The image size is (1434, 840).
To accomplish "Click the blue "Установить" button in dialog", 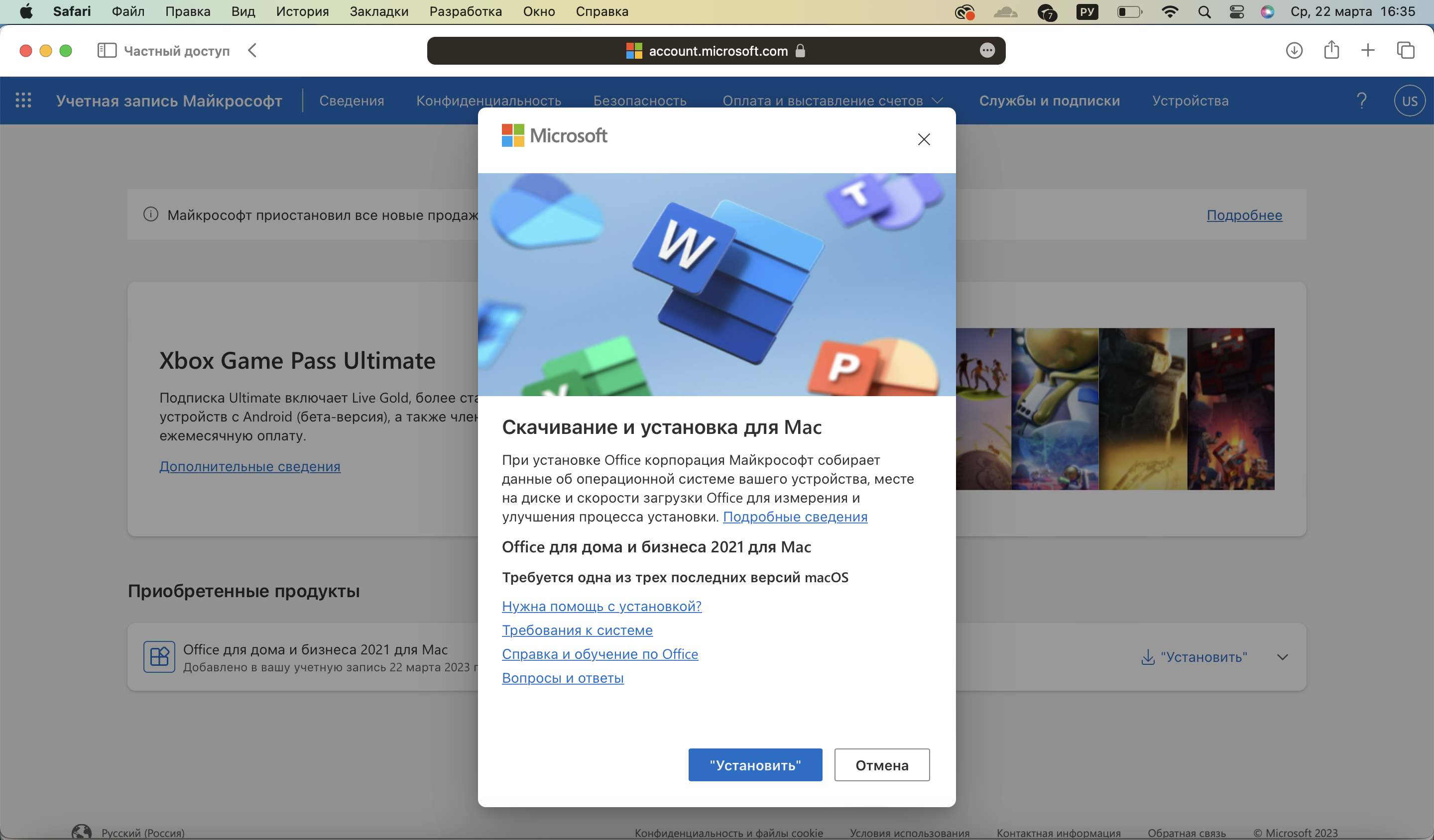I will point(755,765).
